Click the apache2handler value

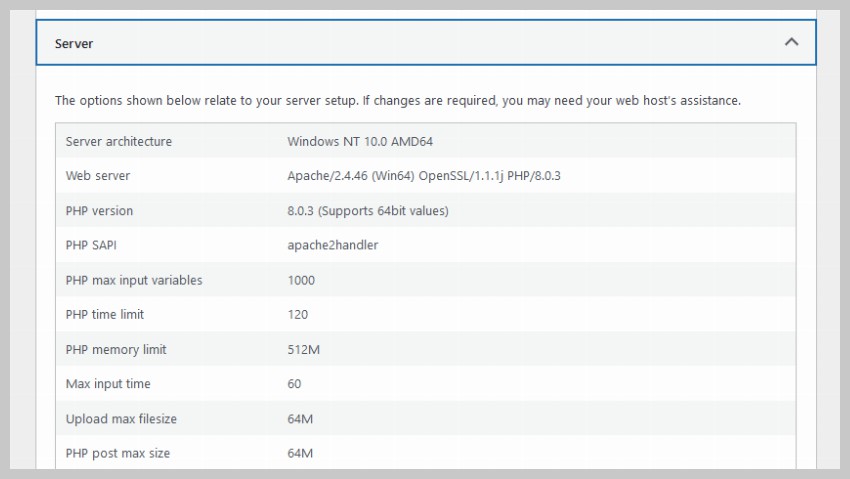332,245
